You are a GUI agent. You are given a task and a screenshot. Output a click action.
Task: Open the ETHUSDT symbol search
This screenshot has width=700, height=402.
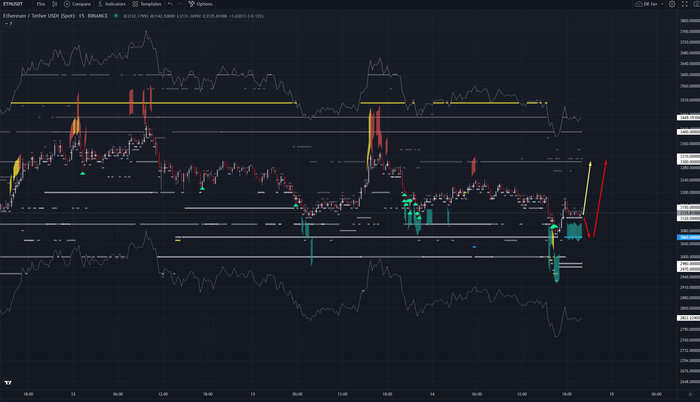tap(13, 4)
